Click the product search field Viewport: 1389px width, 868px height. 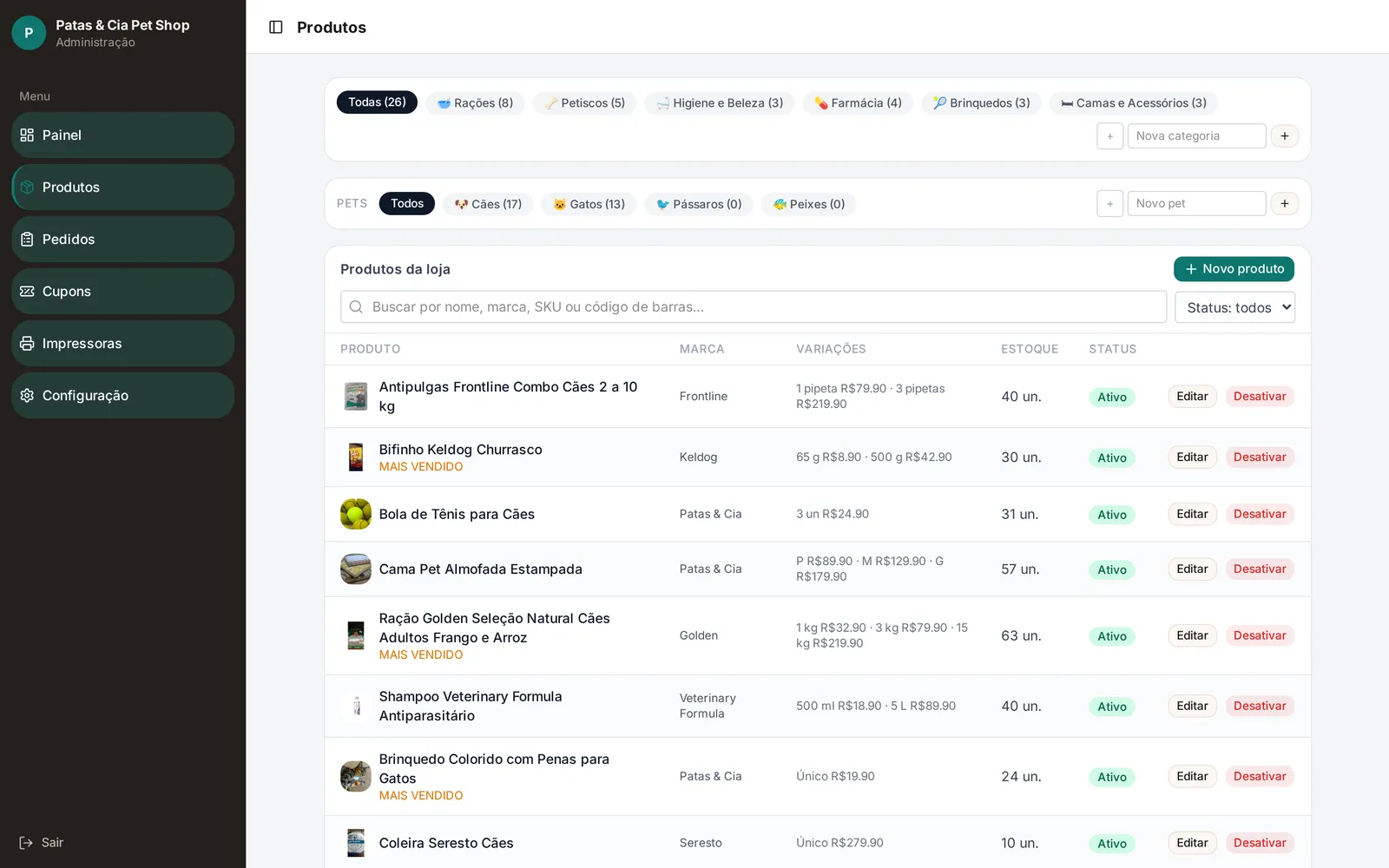click(x=754, y=307)
